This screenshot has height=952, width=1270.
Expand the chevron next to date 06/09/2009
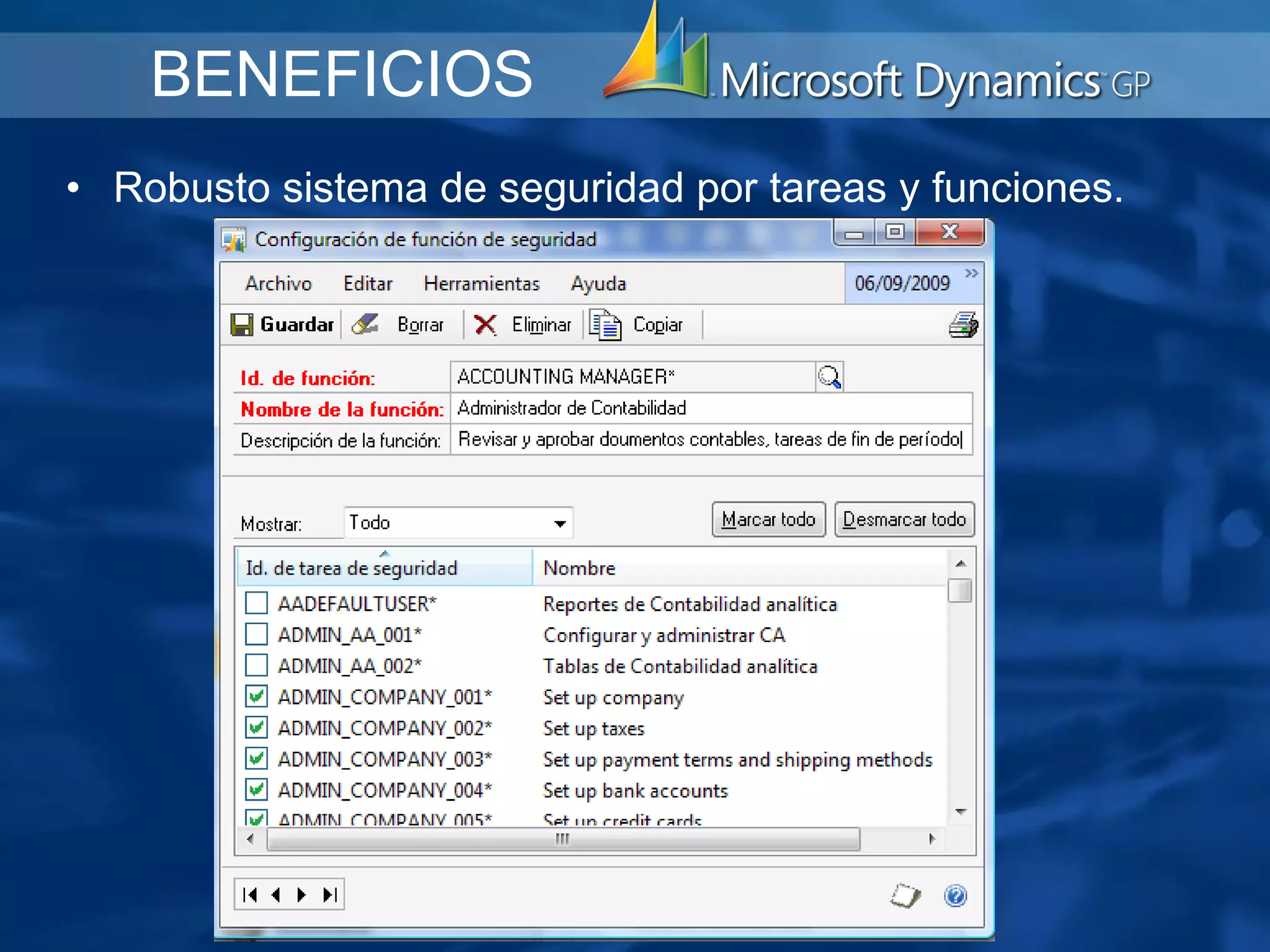pyautogui.click(x=971, y=273)
